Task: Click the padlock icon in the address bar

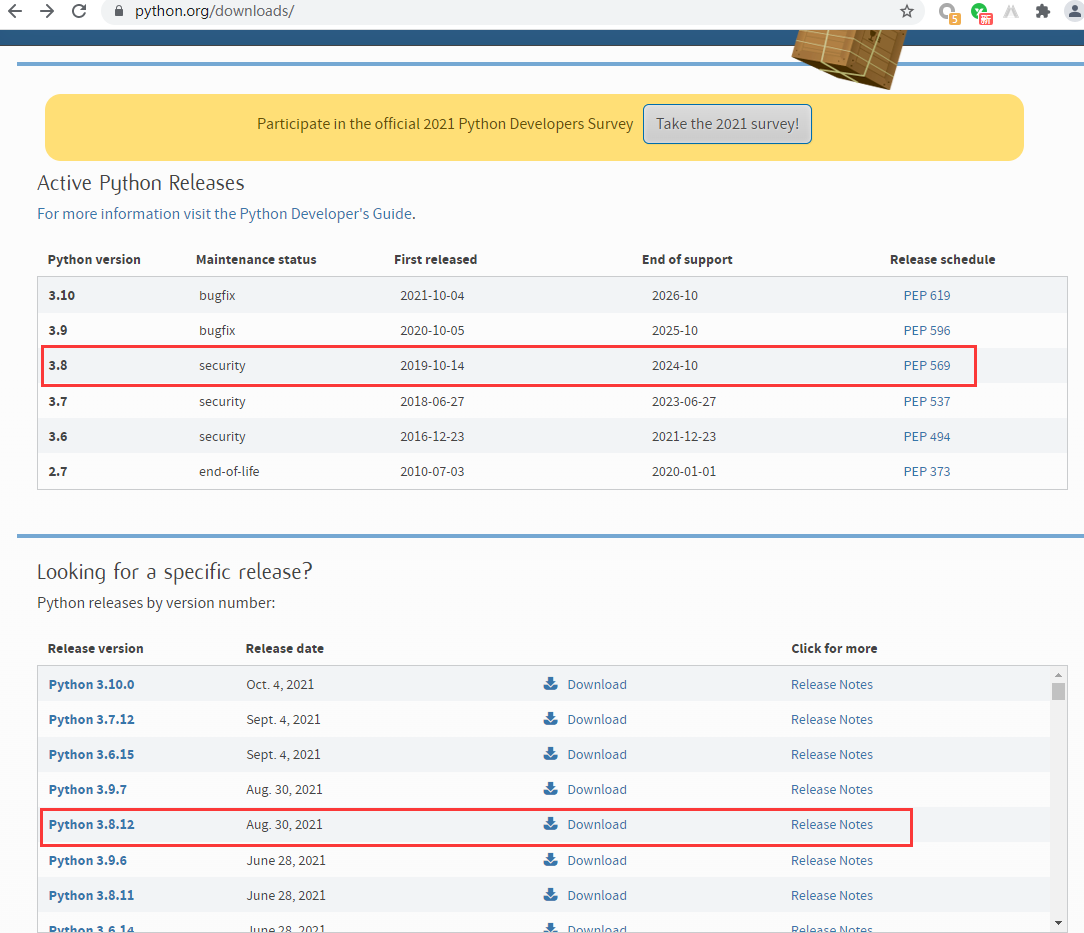Action: (119, 12)
